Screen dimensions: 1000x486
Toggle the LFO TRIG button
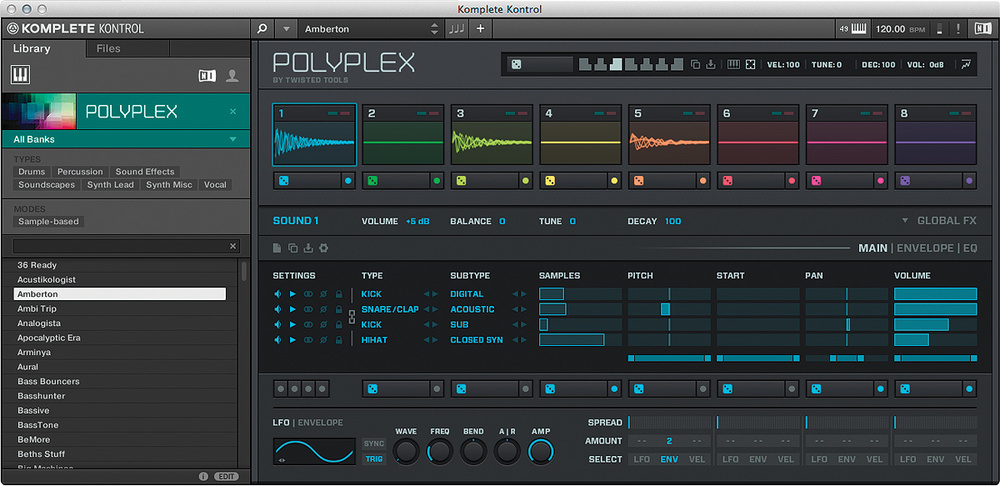(374, 459)
